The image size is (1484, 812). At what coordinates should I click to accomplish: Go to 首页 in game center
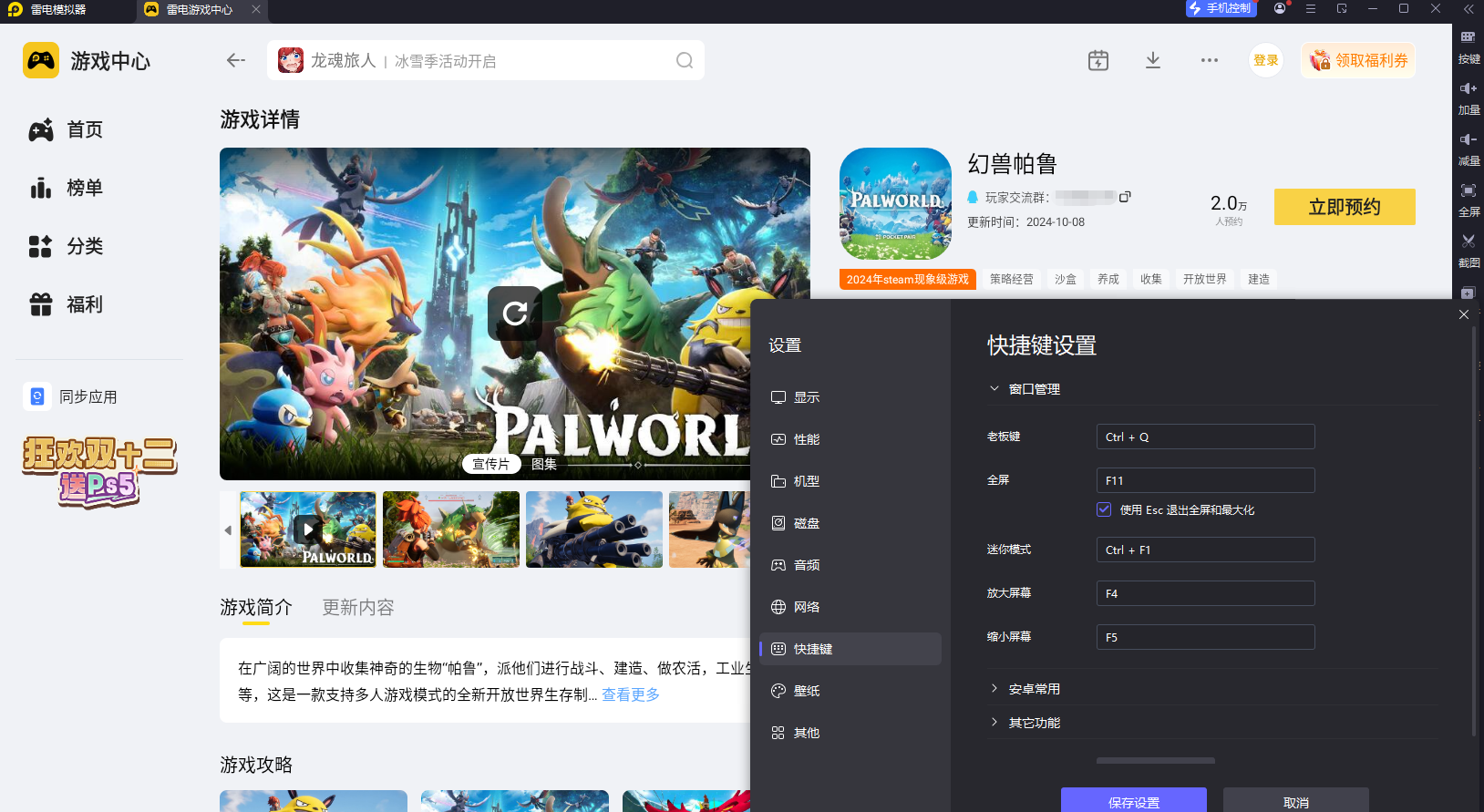[x=66, y=130]
